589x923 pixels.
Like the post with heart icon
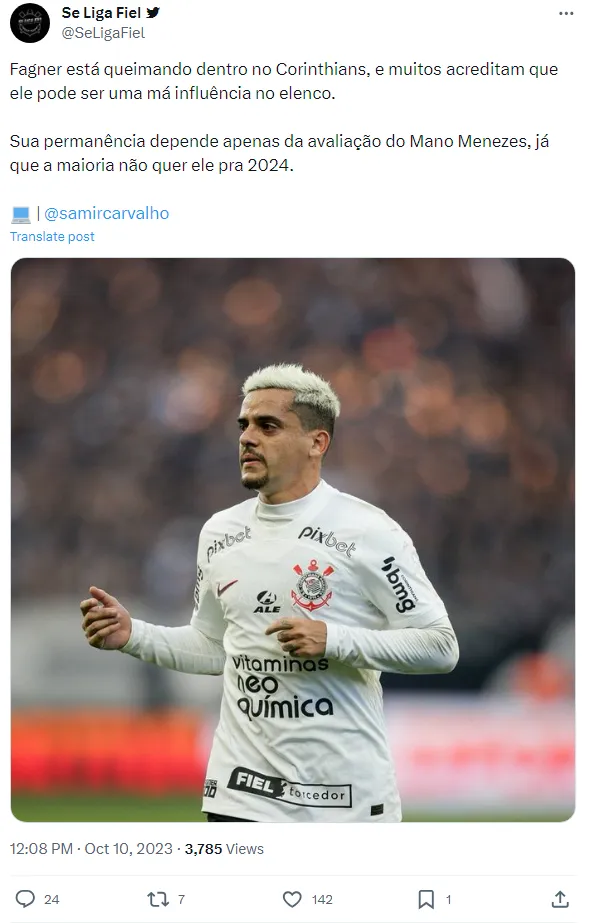point(292,899)
